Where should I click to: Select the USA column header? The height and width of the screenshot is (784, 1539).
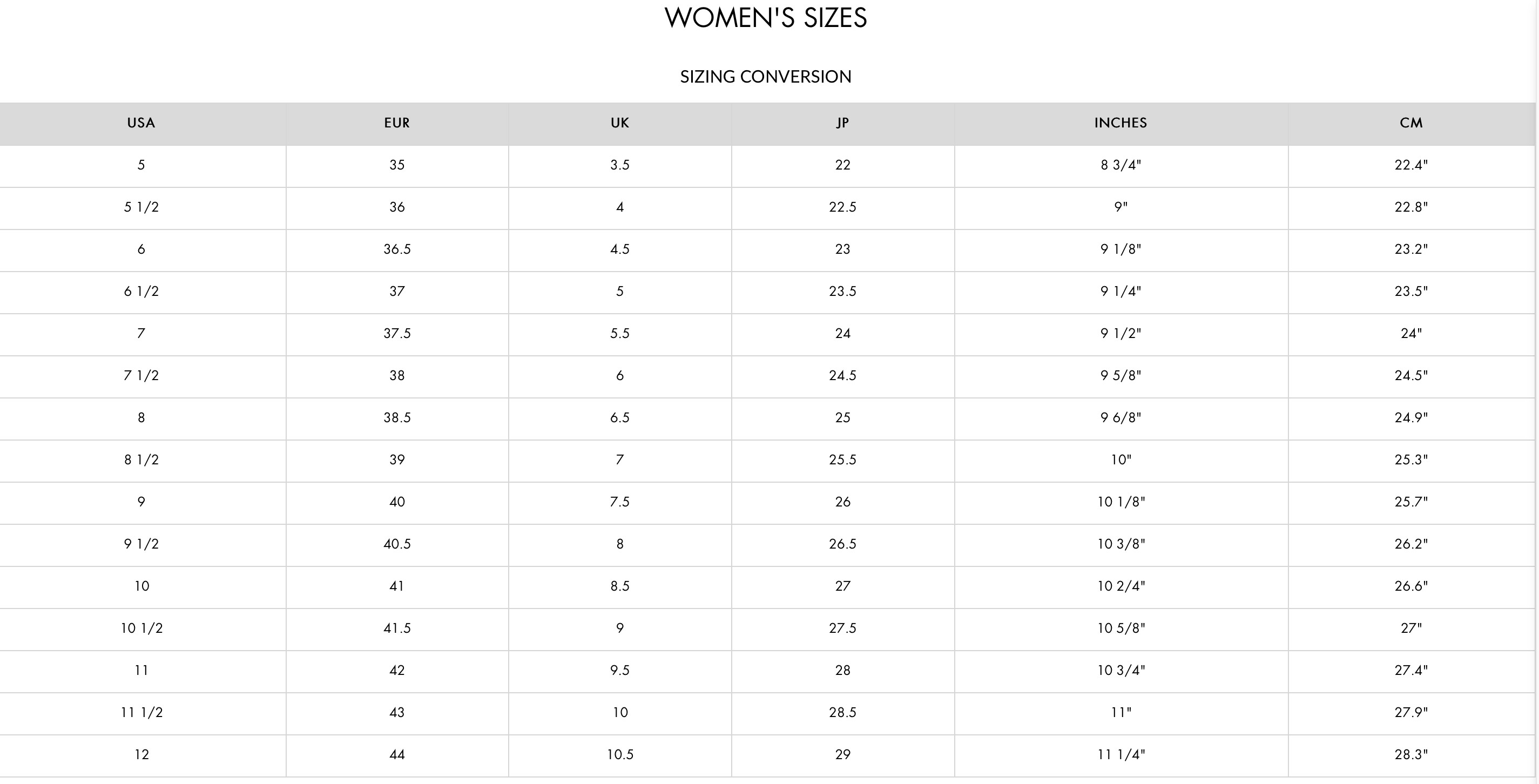coord(141,123)
